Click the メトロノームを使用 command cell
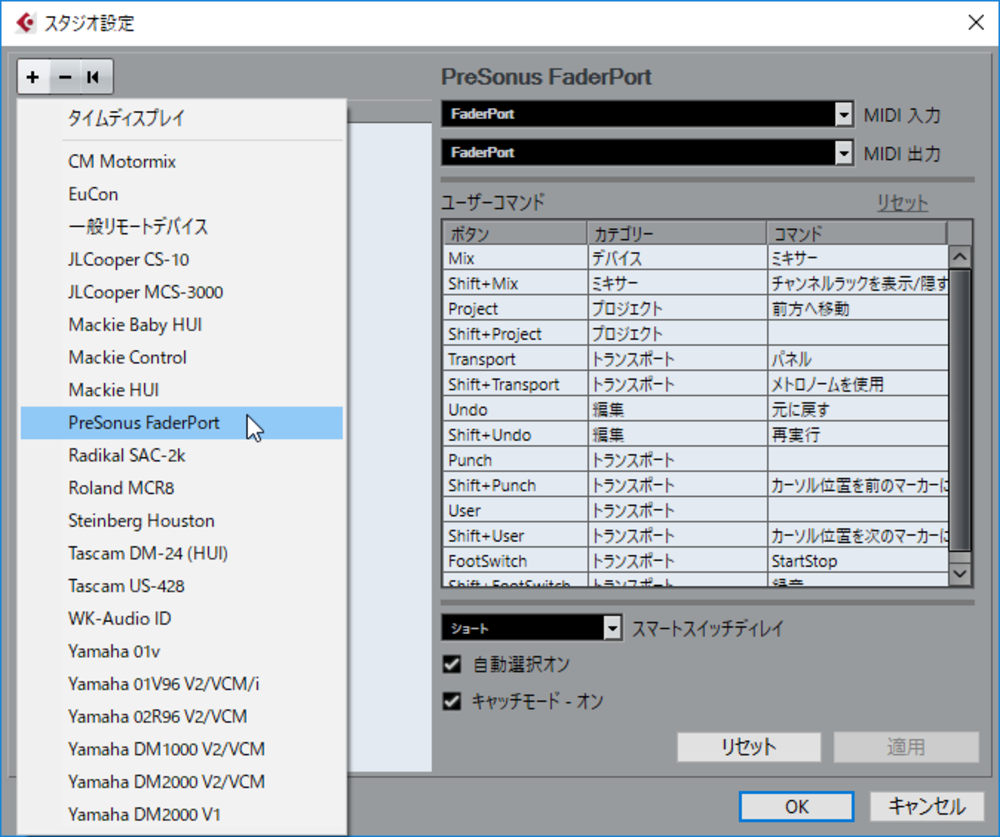The height and width of the screenshot is (837, 1000). pos(858,384)
